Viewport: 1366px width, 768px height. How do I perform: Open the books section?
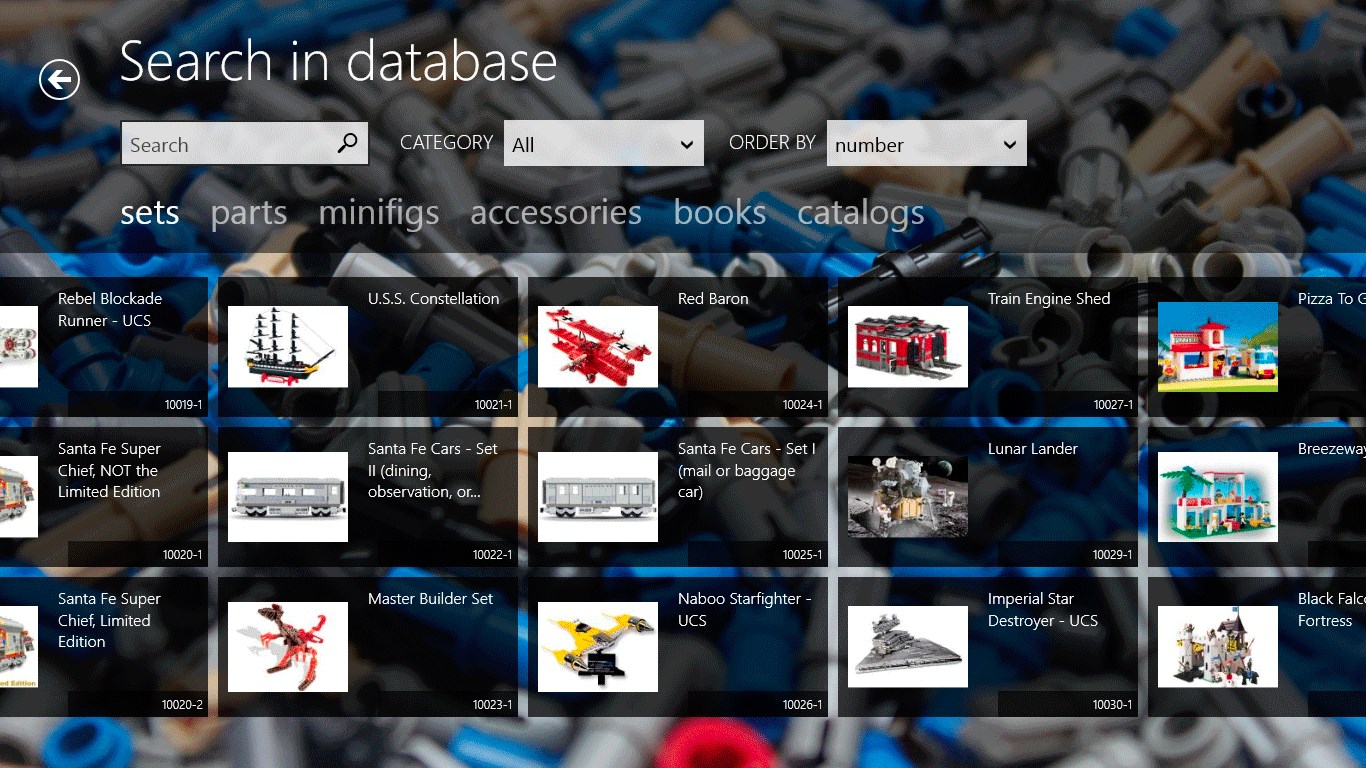coord(719,212)
